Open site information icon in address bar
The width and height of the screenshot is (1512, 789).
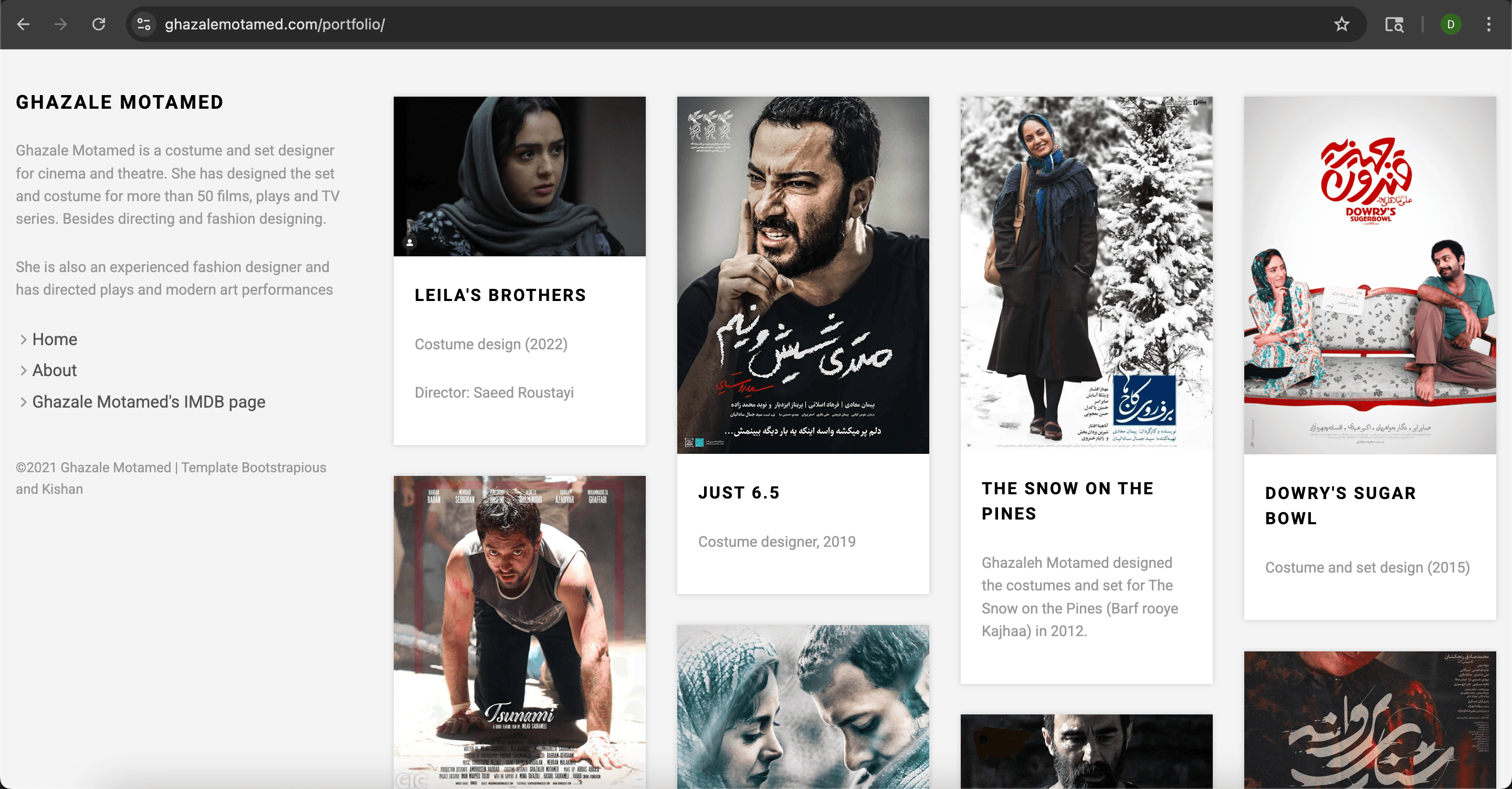click(144, 24)
